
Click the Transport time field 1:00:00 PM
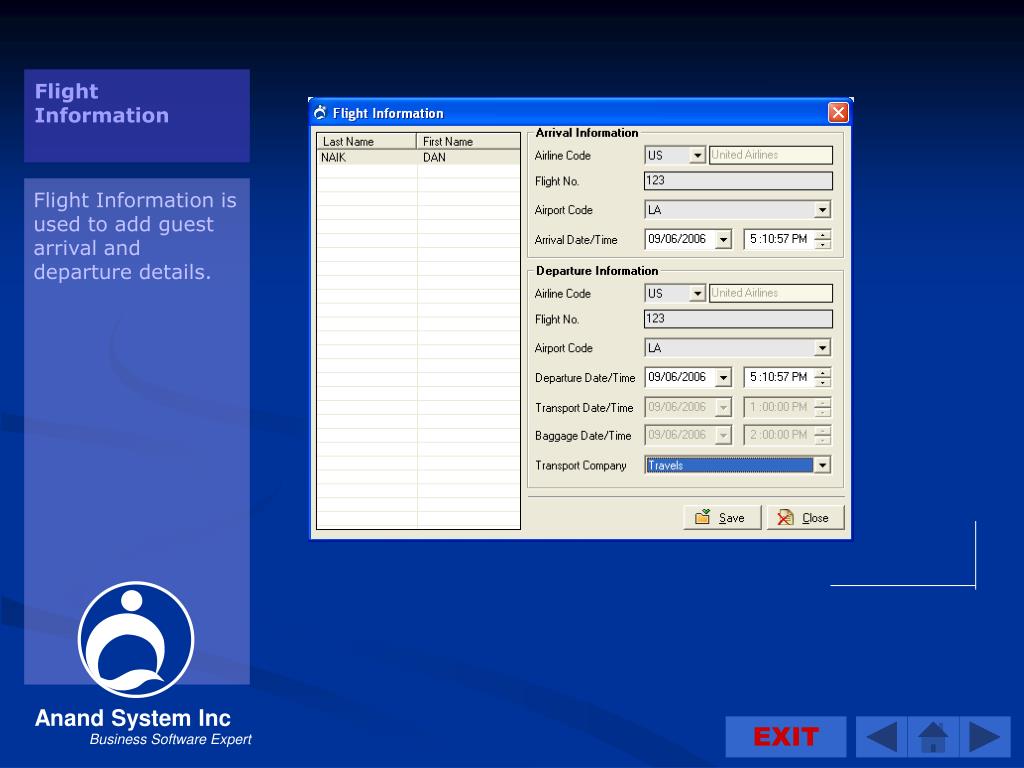pyautogui.click(x=778, y=408)
